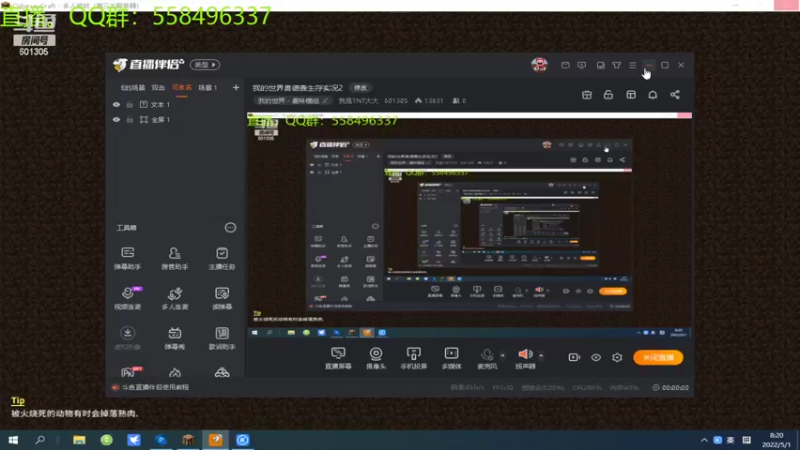Switch to 场景 1 scene tab

pos(208,88)
